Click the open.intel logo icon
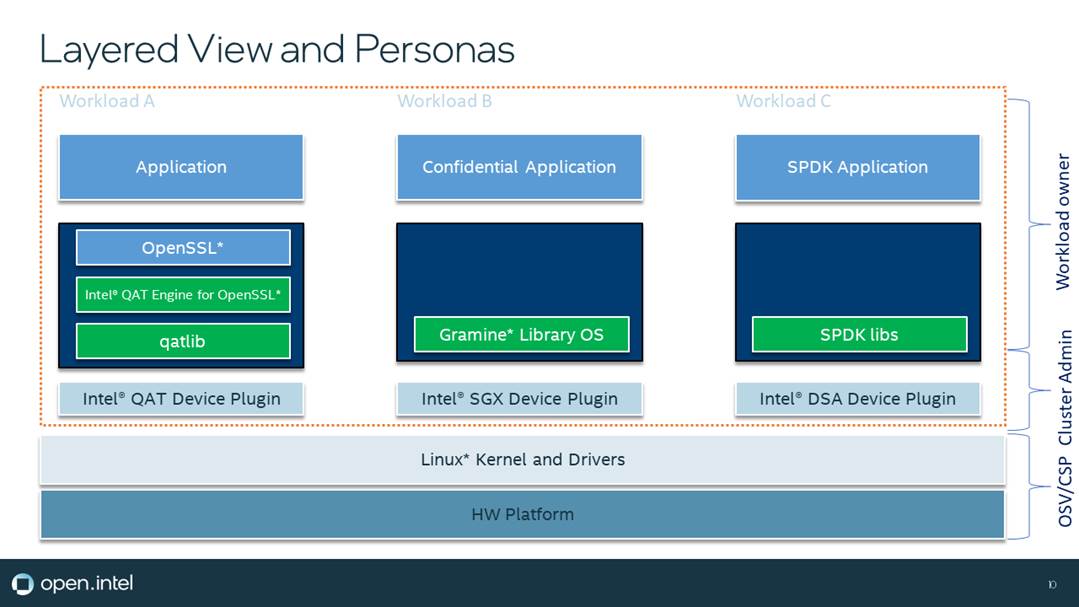This screenshot has width=1079, height=607. coord(22,584)
